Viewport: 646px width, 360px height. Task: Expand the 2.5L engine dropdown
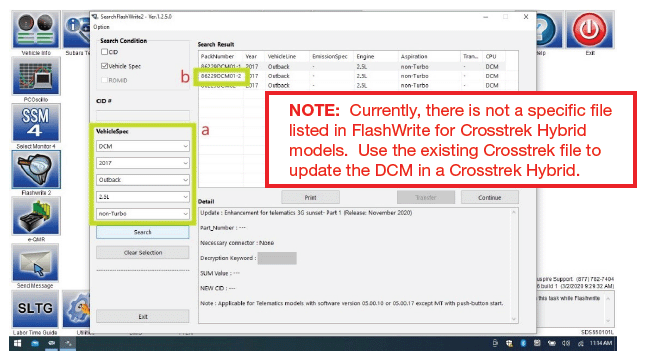pyautogui.click(x=143, y=197)
